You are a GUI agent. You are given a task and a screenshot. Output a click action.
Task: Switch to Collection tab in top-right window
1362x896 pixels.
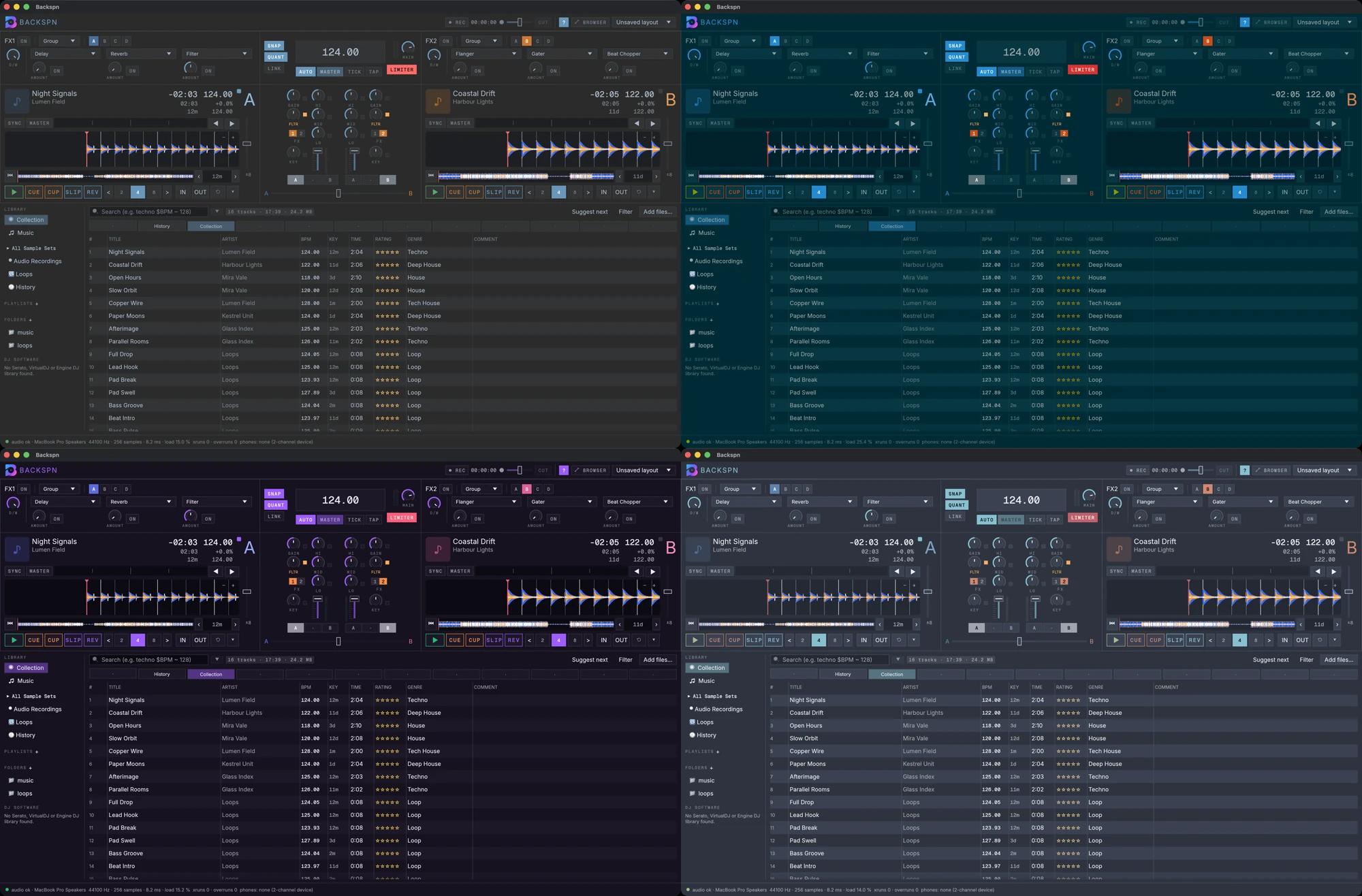(892, 226)
